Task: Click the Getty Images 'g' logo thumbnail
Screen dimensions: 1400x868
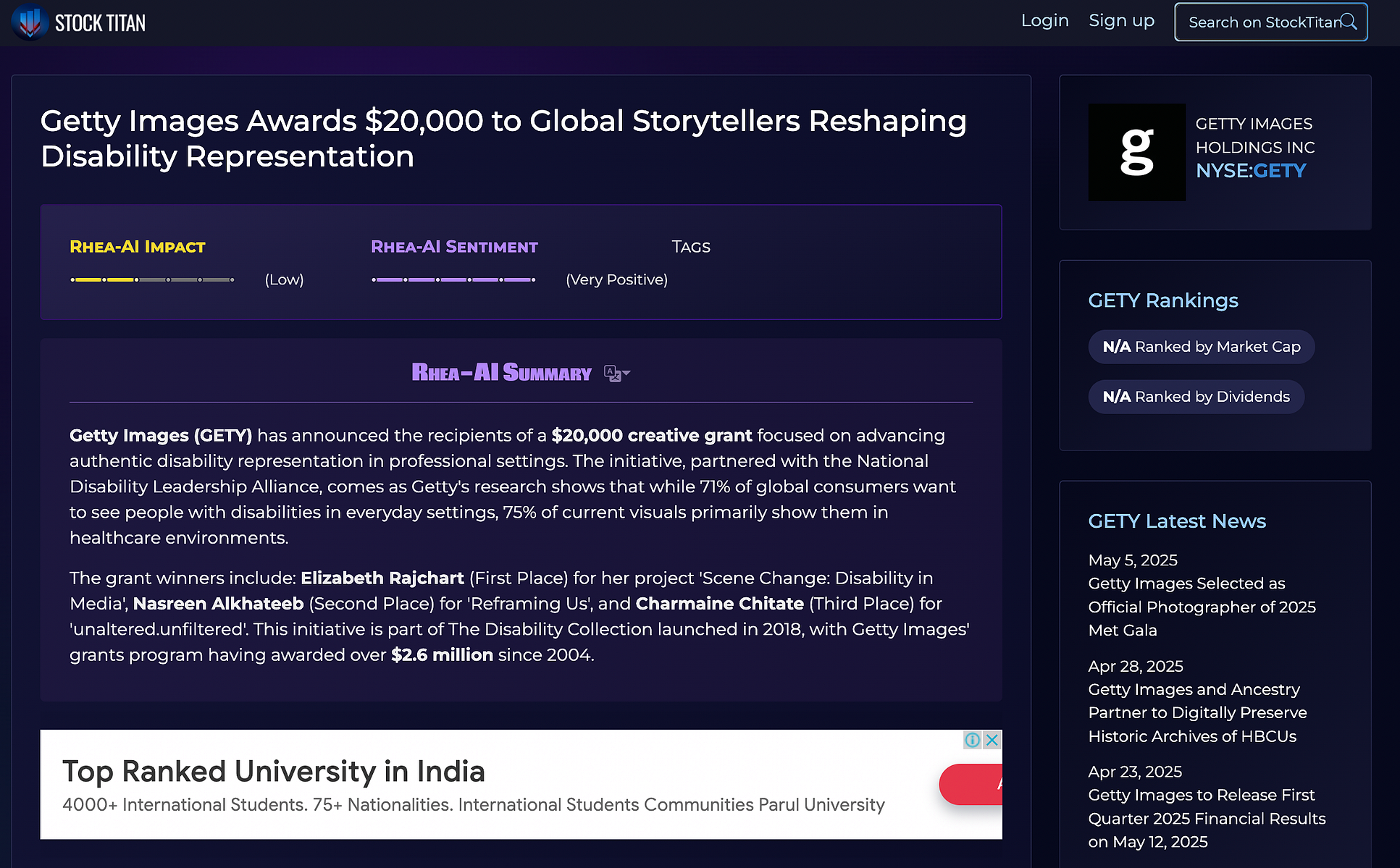Action: 1136,152
